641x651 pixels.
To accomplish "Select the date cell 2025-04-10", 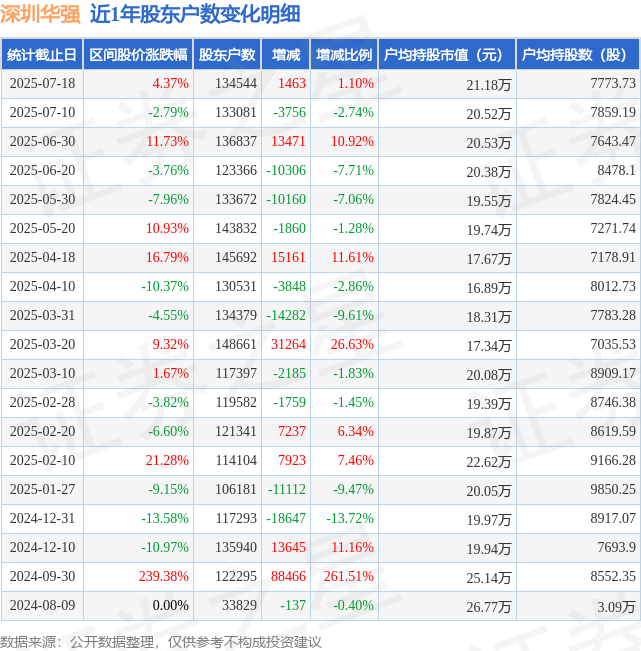I will pos(42,286).
